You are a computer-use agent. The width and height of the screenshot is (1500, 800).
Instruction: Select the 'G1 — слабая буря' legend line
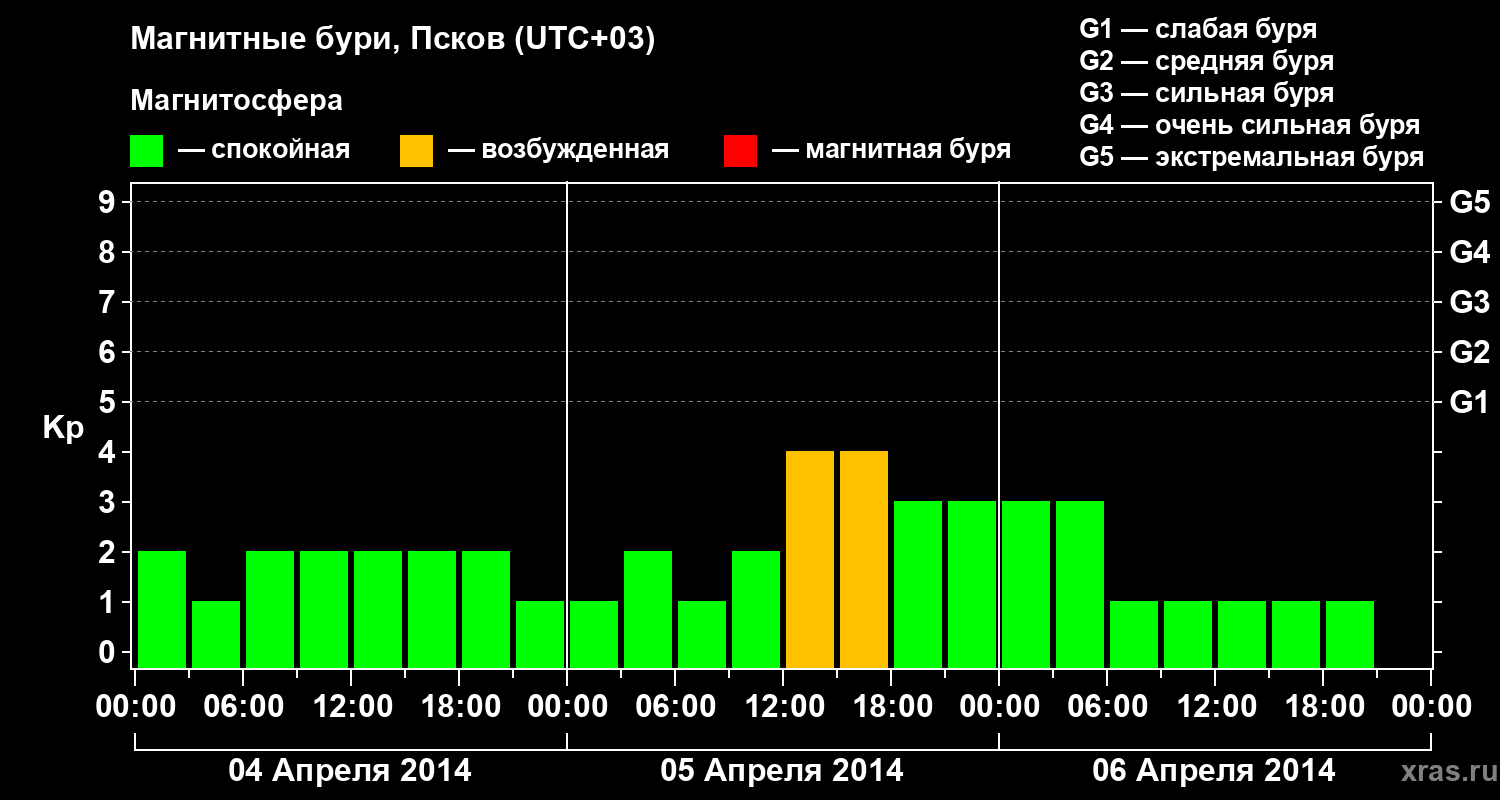pos(1198,28)
